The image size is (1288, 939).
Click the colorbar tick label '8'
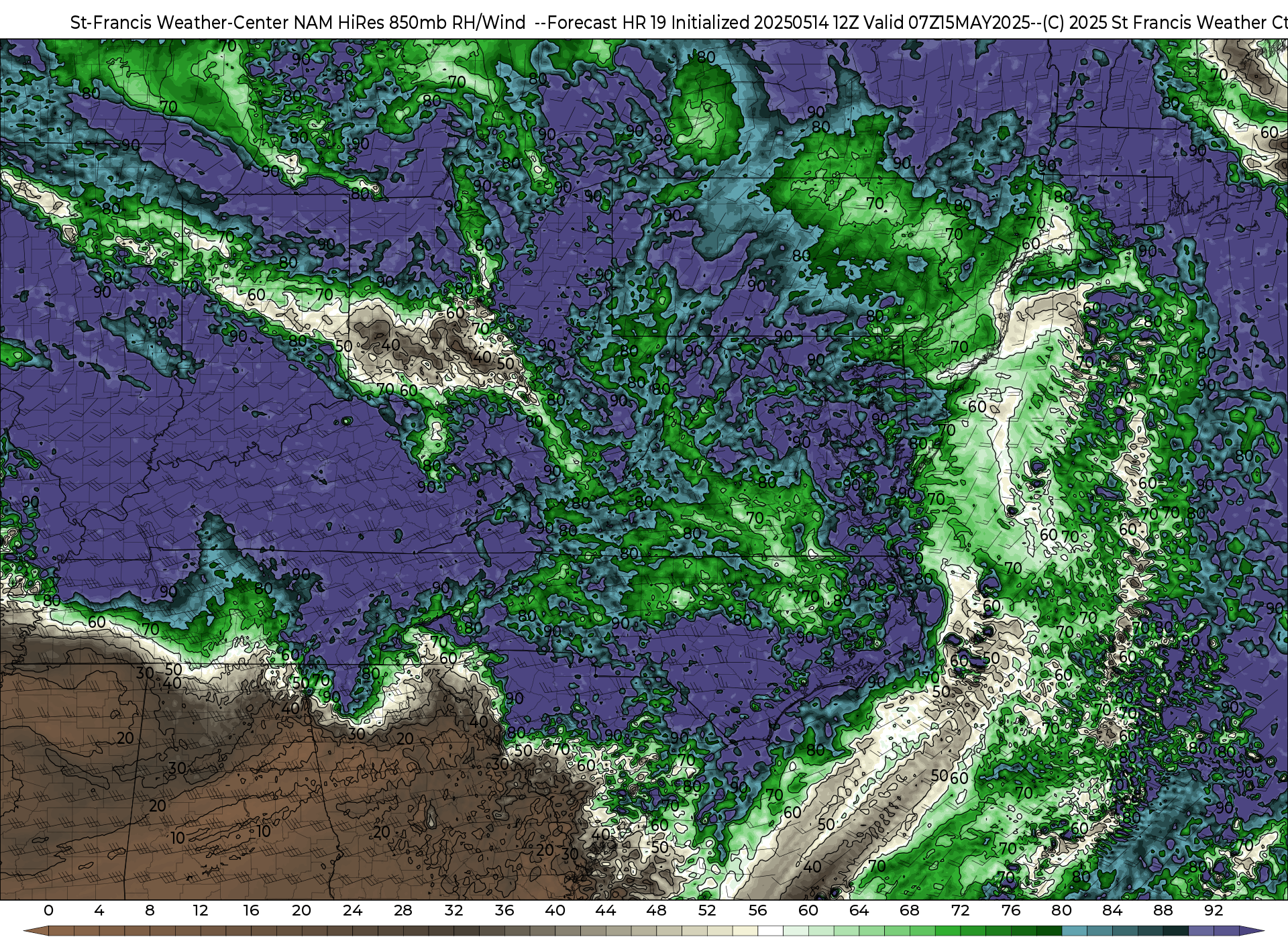coord(150,911)
